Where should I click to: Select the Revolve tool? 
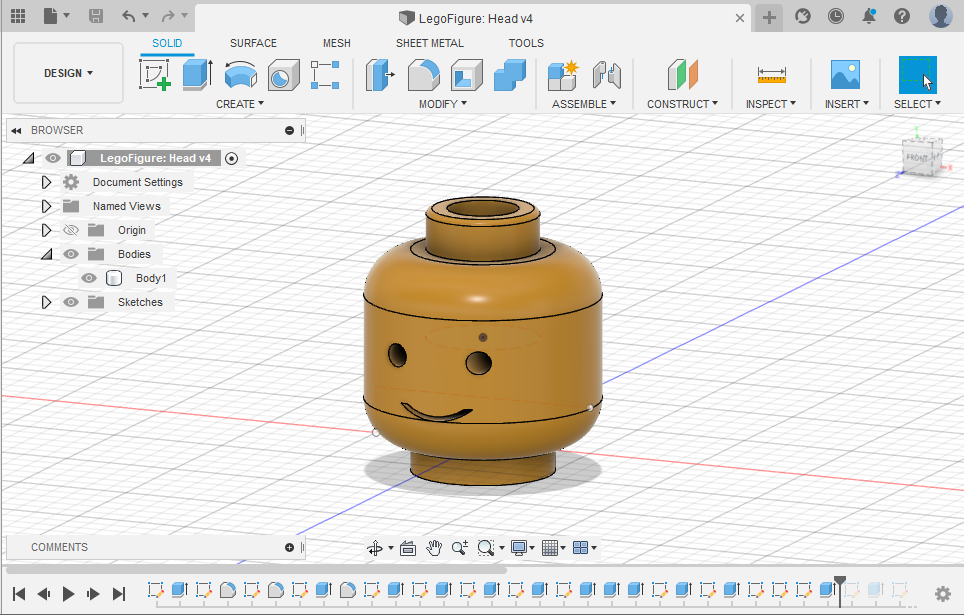(x=240, y=75)
